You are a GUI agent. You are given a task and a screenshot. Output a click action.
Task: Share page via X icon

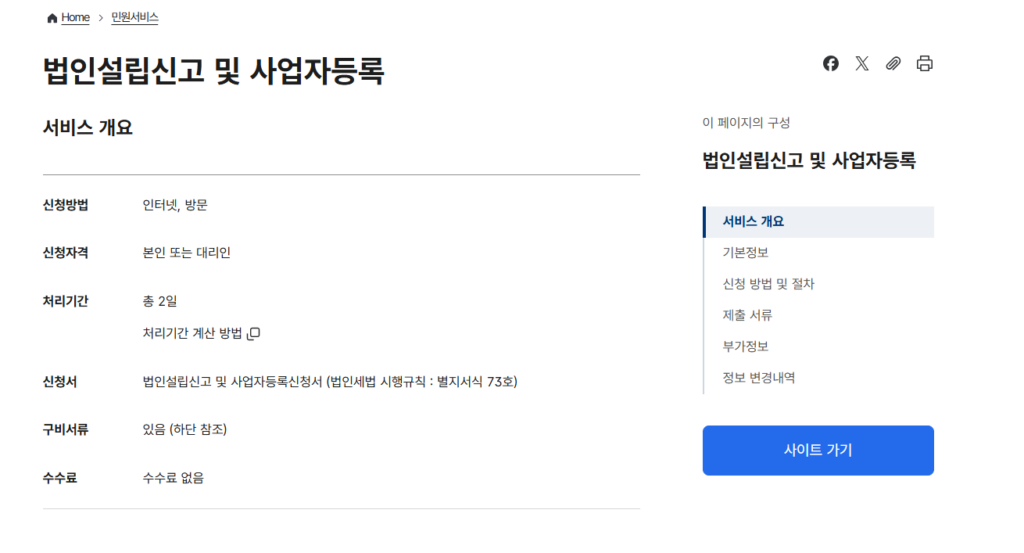click(862, 64)
